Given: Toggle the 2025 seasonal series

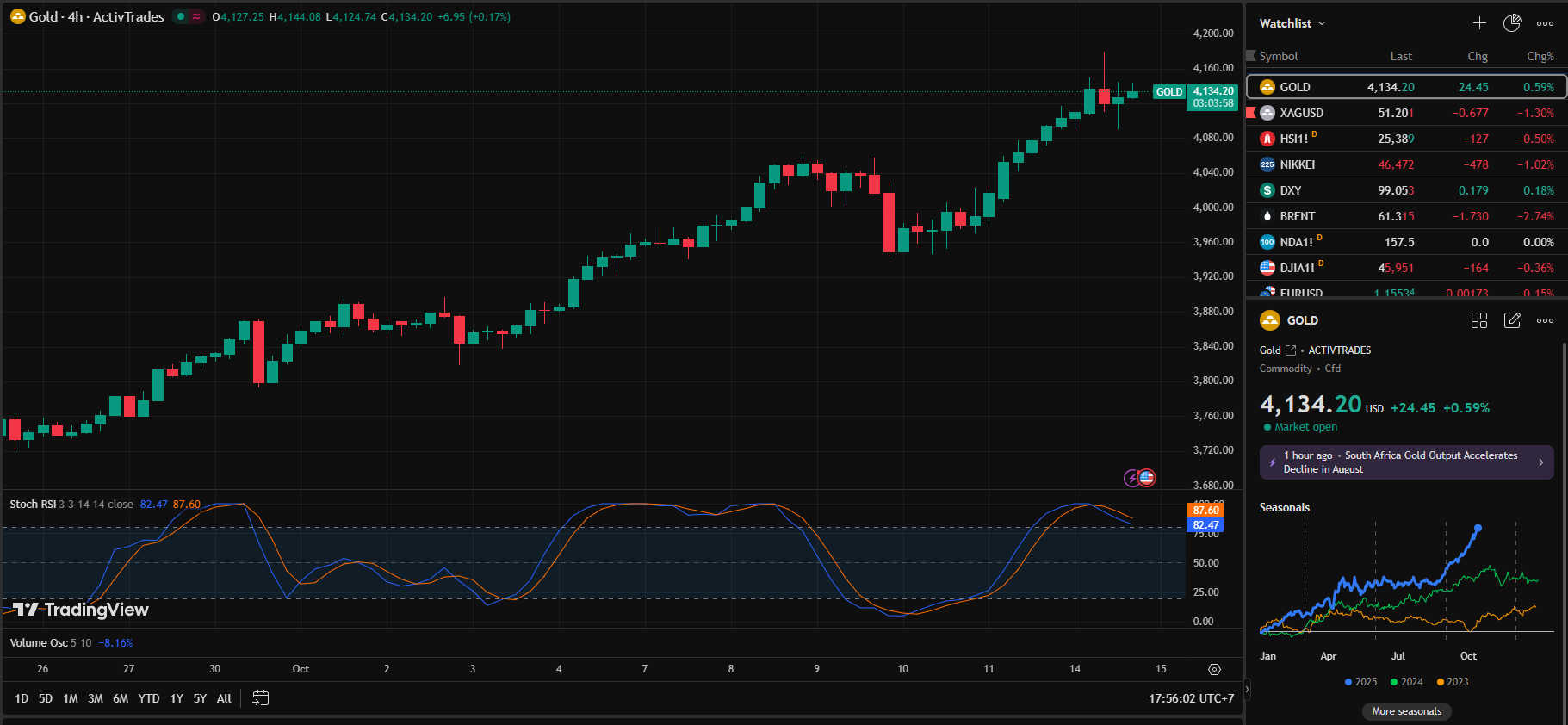Looking at the screenshot, I should 1360,682.
